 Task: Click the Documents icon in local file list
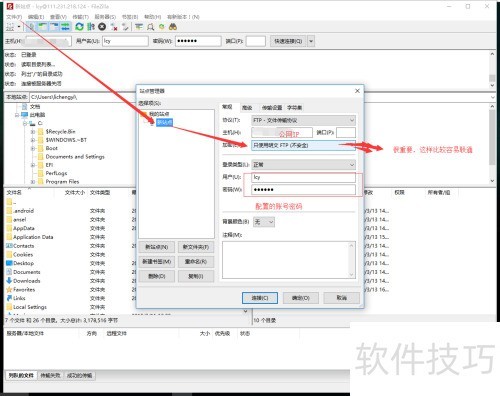[x=9, y=272]
